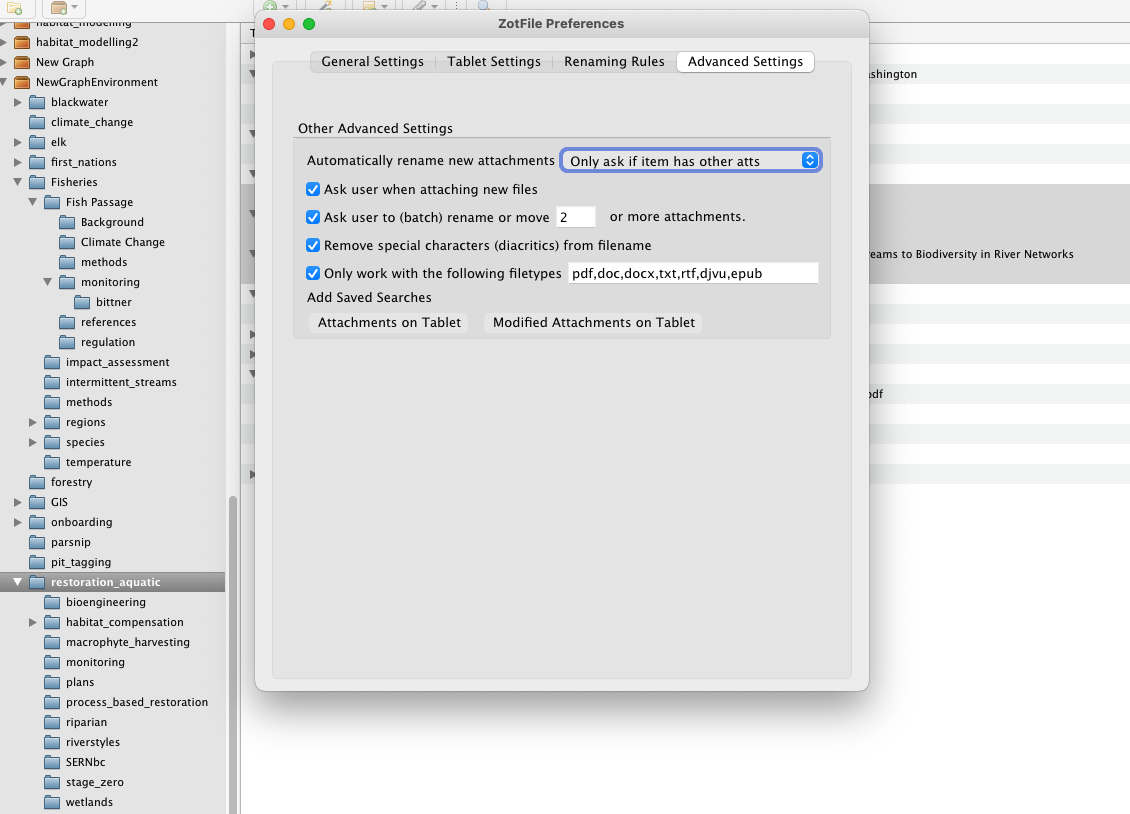Click the stage_zero folder icon
The width and height of the screenshot is (1130, 814).
(52, 782)
